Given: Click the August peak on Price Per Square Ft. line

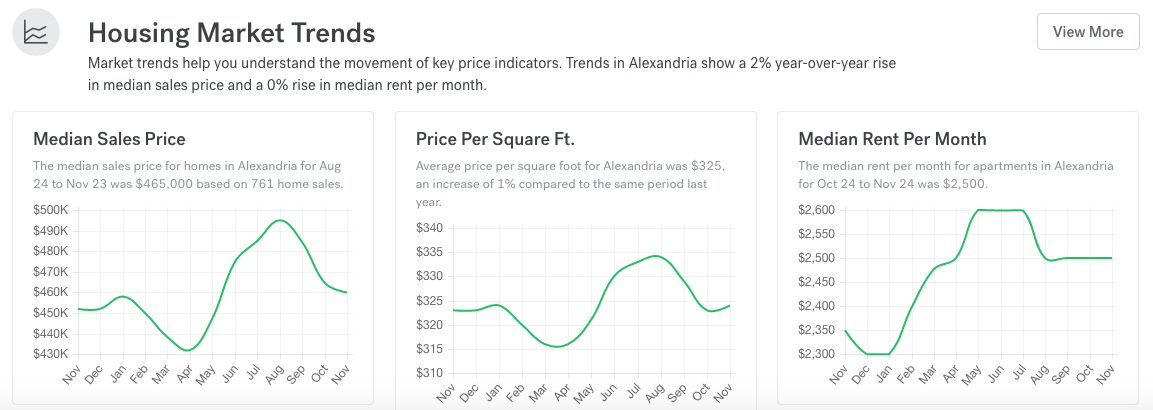Looking at the screenshot, I should [654, 256].
